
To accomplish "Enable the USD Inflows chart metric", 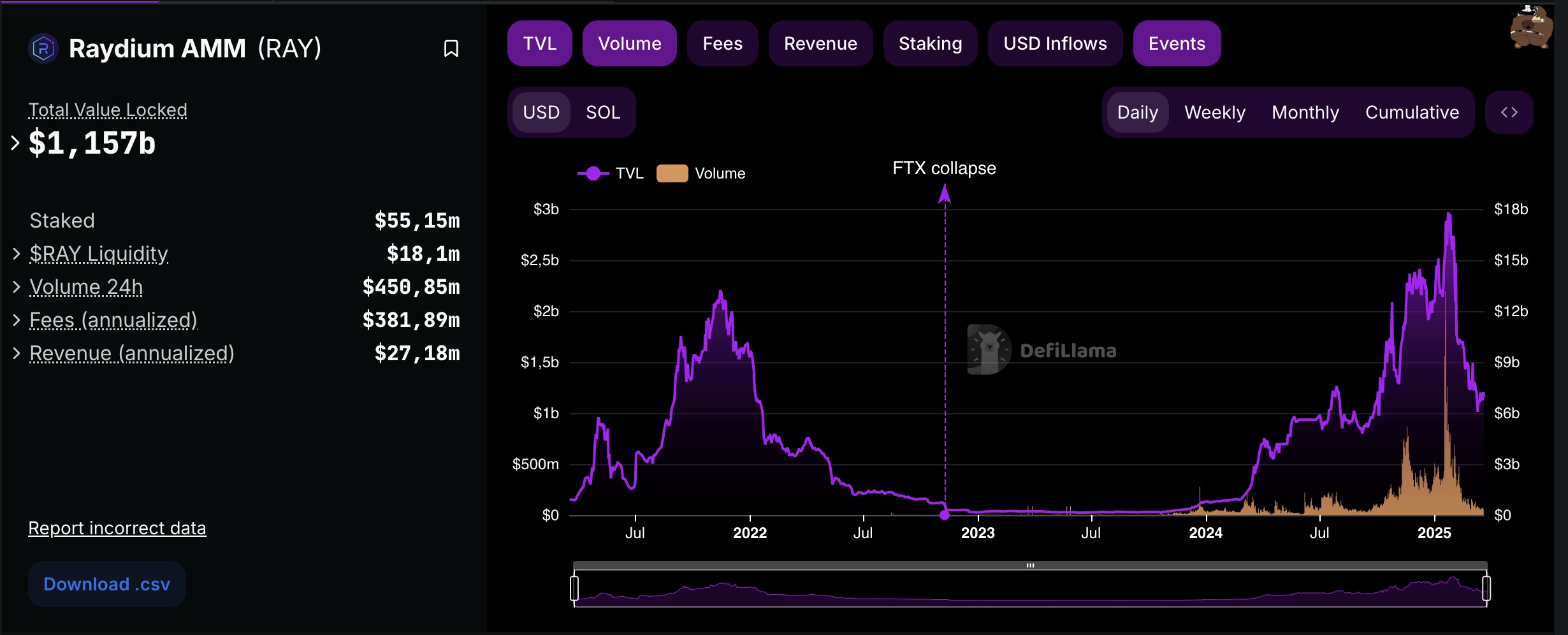I will point(1055,43).
